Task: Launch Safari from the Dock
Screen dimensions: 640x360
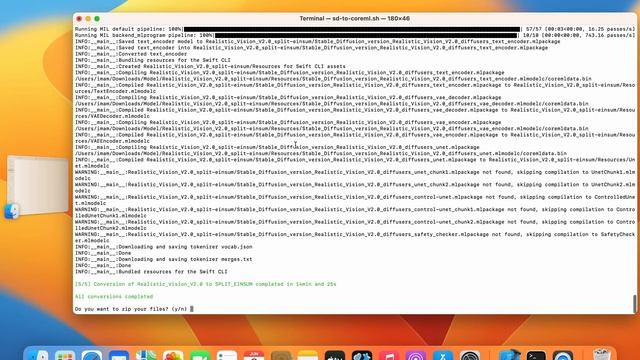Action: point(92,356)
